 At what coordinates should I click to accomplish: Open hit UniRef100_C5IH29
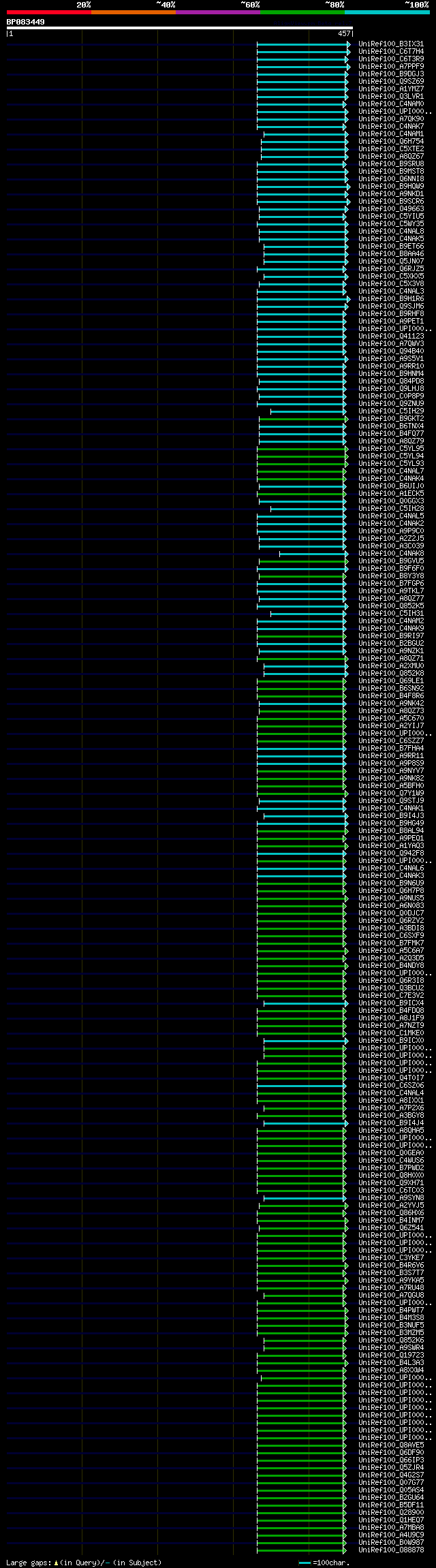click(x=391, y=411)
